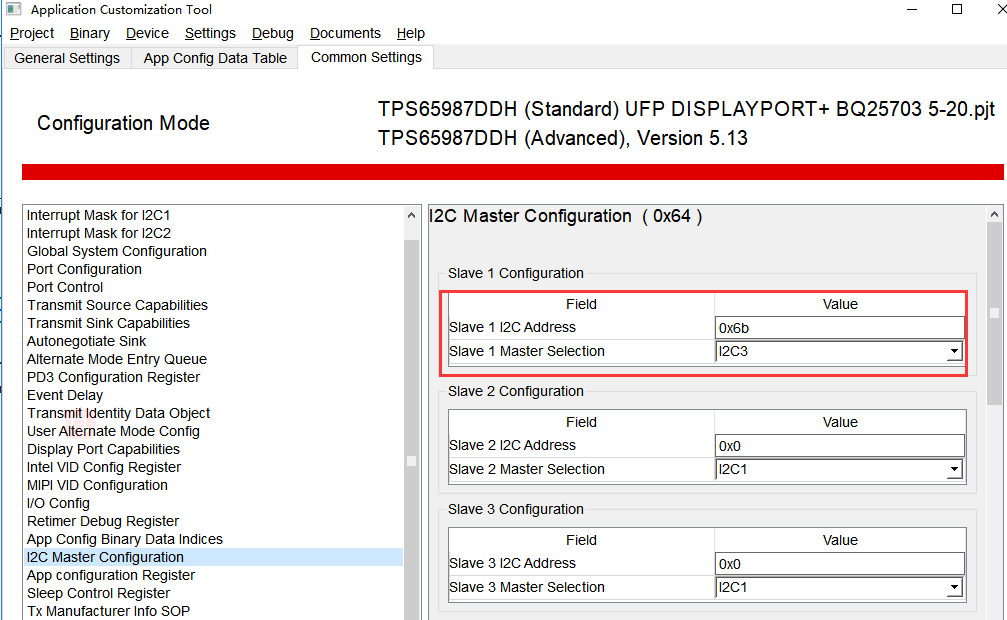1007x620 pixels.
Task: Select Intel VID Config Register entry
Action: 213,467
